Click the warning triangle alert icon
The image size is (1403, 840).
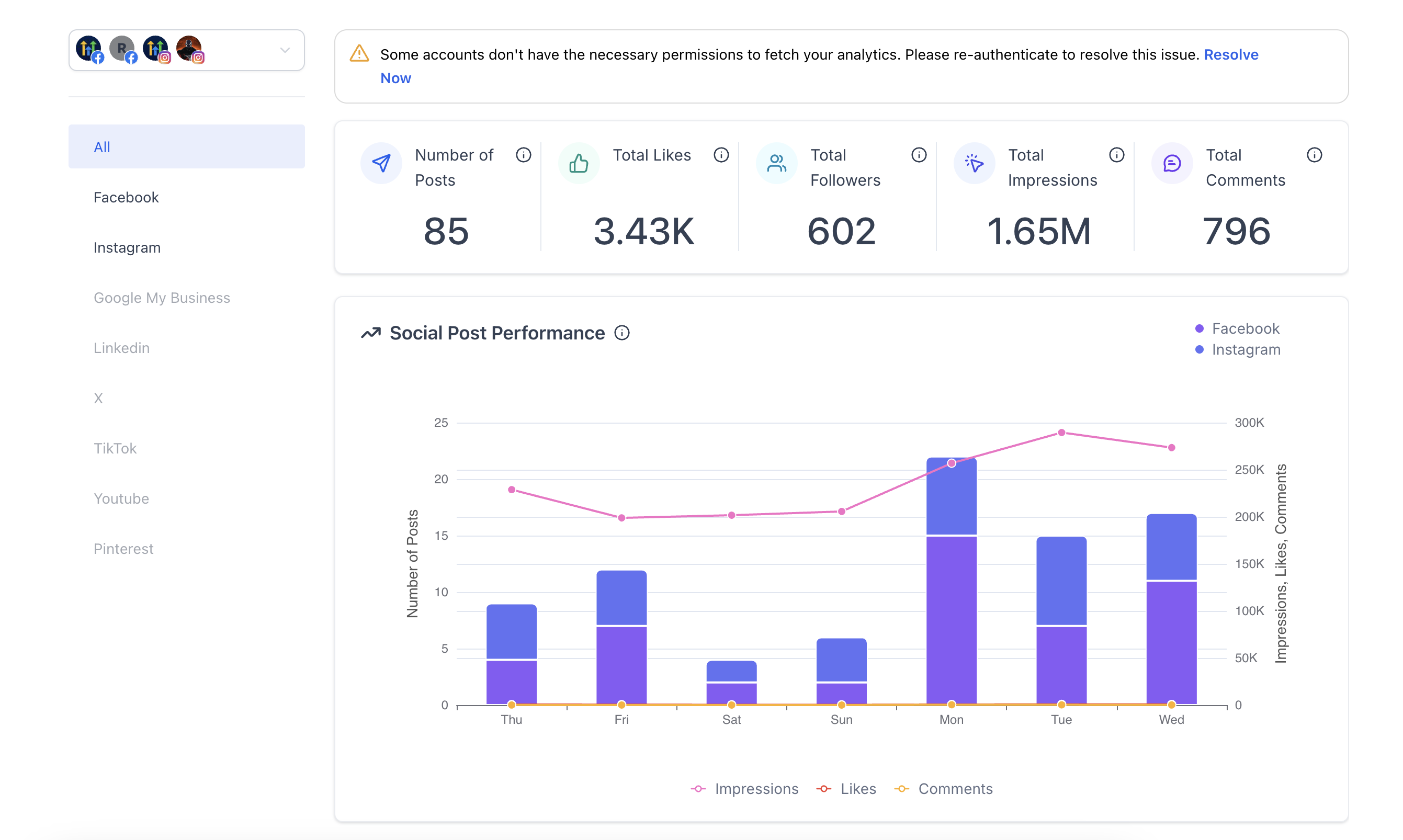pyautogui.click(x=359, y=54)
